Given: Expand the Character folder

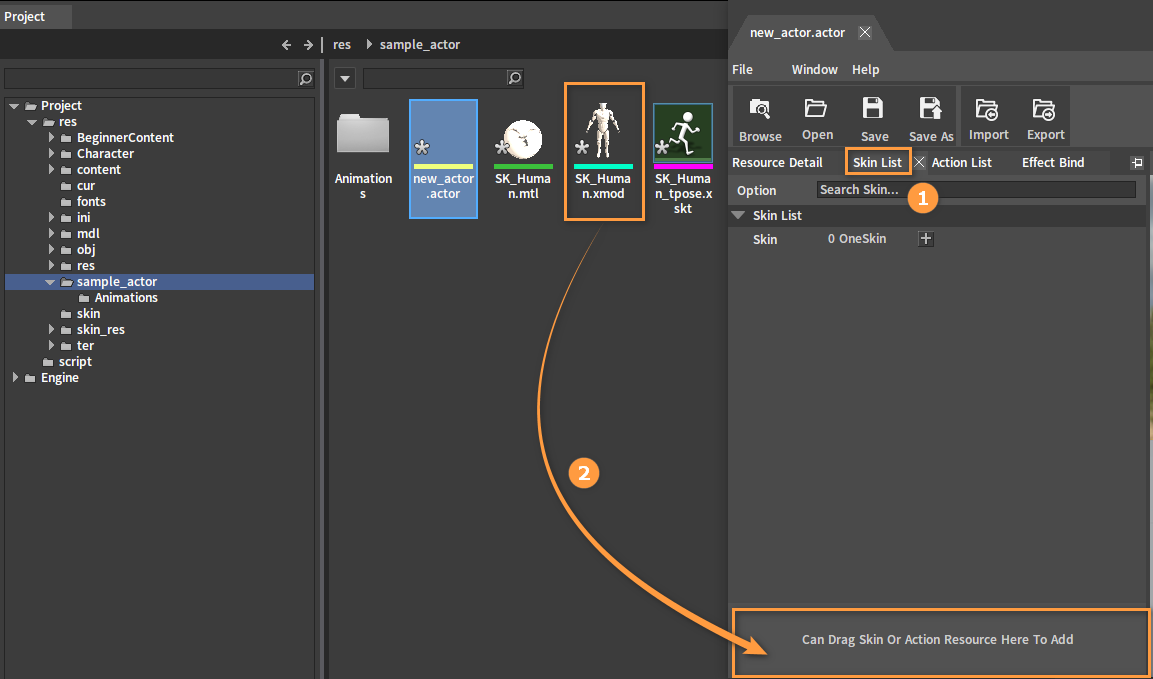Looking at the screenshot, I should [51, 154].
